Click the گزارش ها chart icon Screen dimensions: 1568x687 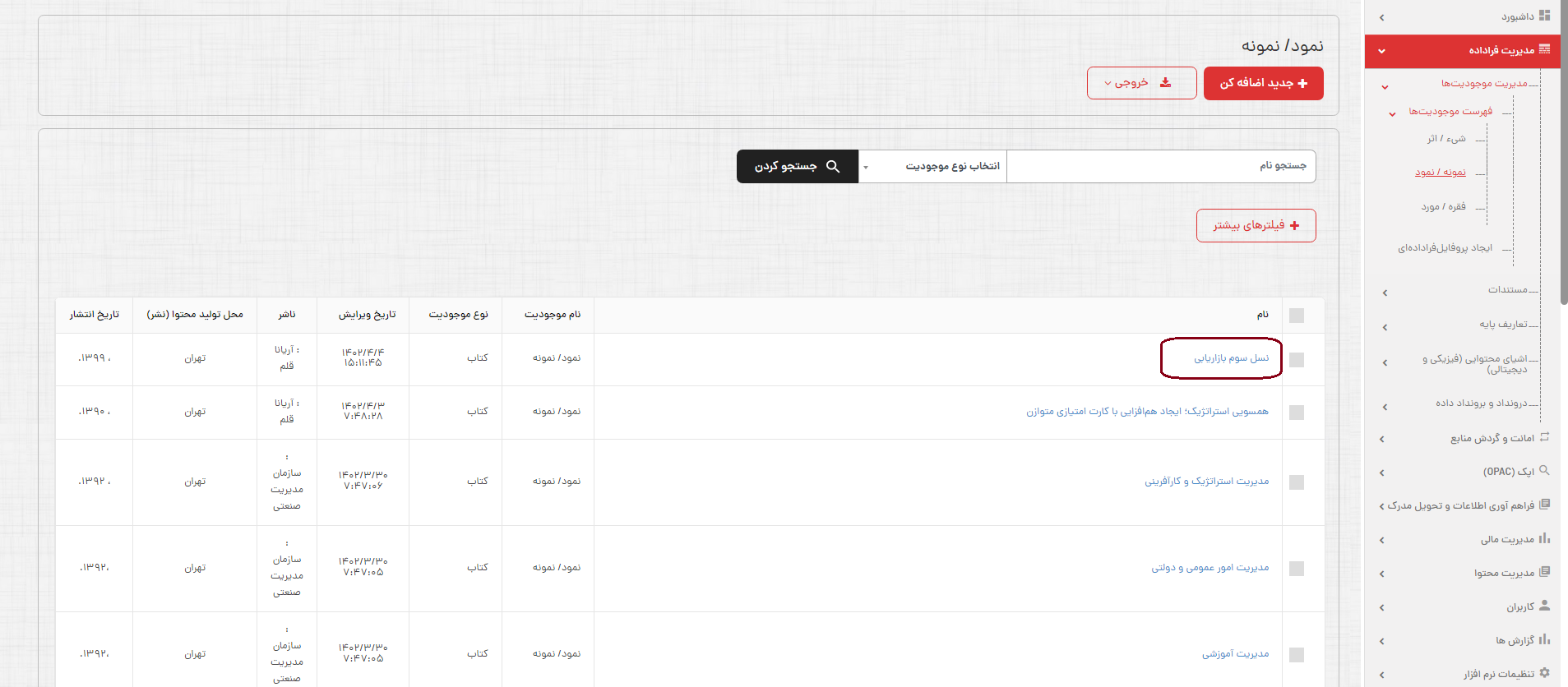[1544, 639]
